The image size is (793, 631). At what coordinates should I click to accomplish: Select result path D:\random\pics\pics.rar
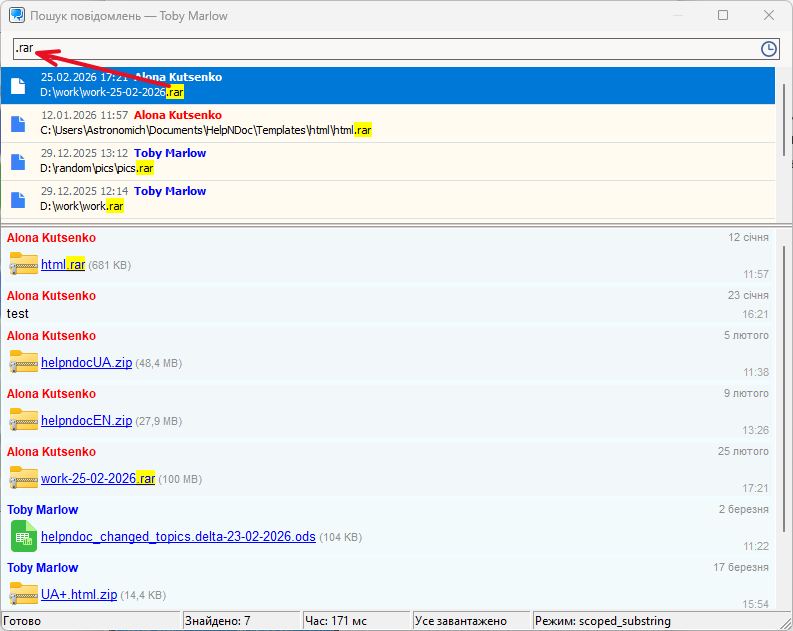pos(97,168)
